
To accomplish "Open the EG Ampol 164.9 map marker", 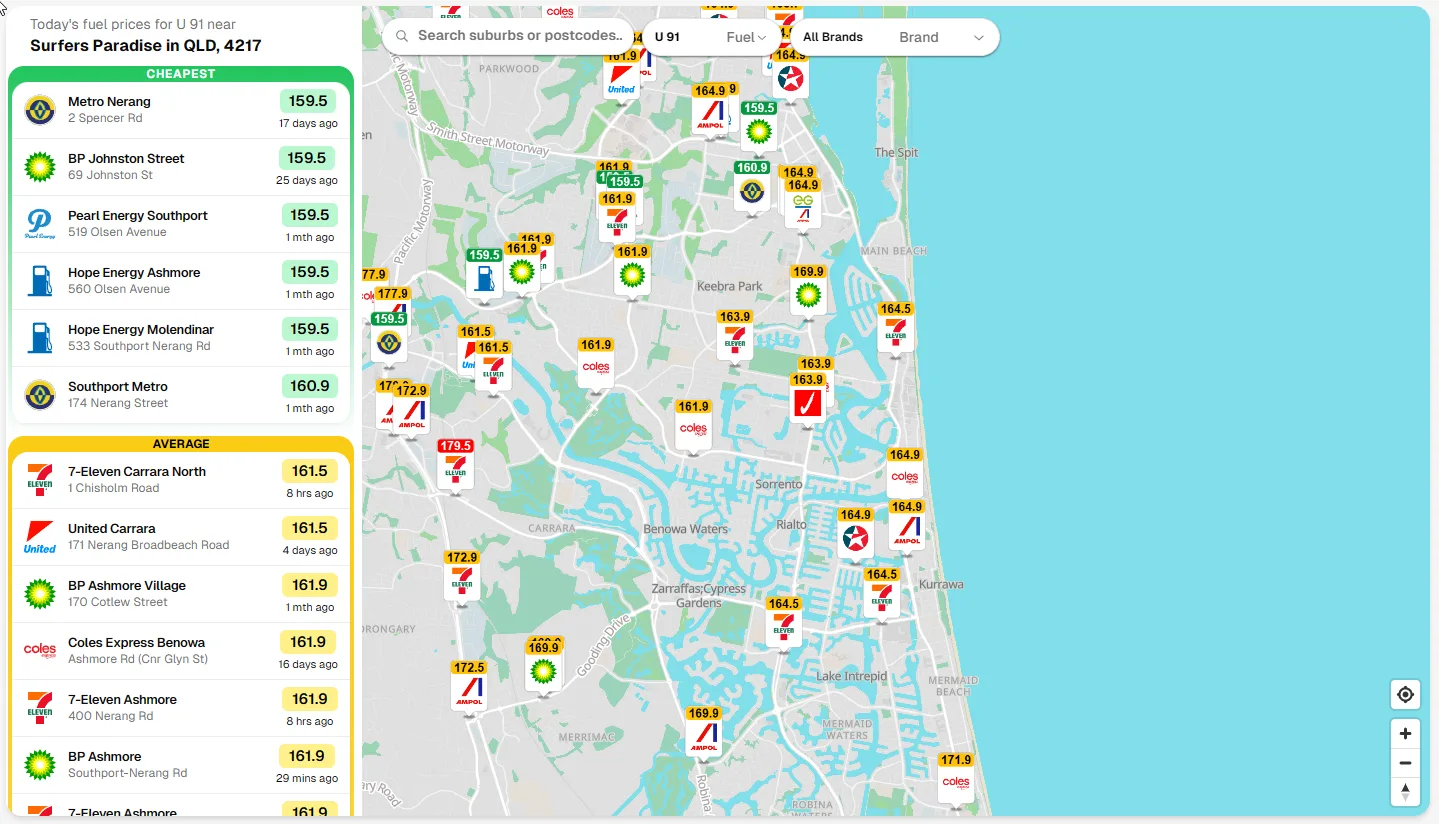I will [802, 204].
